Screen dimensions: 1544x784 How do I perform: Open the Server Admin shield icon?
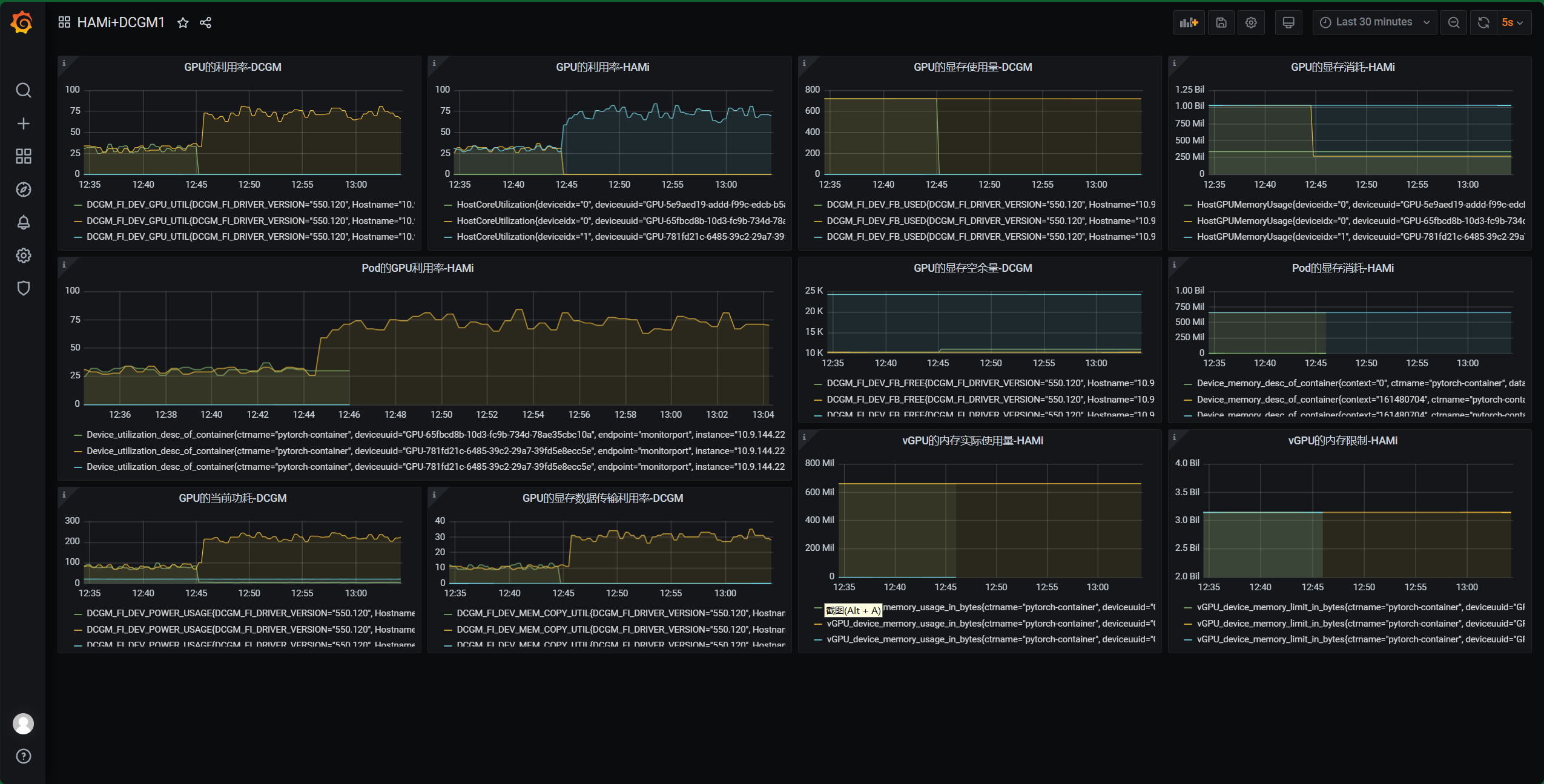[23, 288]
